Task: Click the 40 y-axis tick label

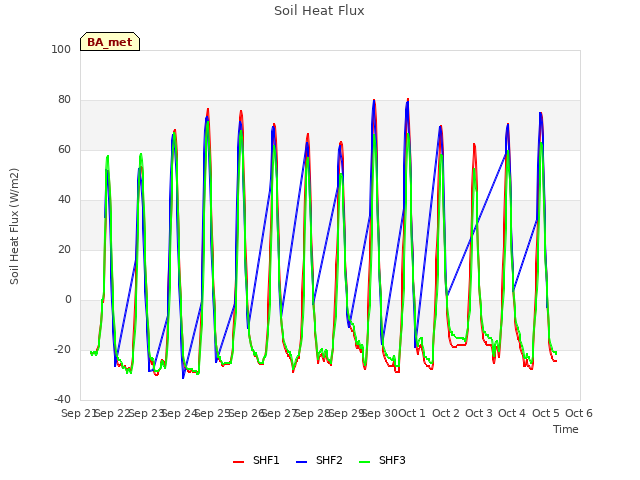Action: pos(64,200)
